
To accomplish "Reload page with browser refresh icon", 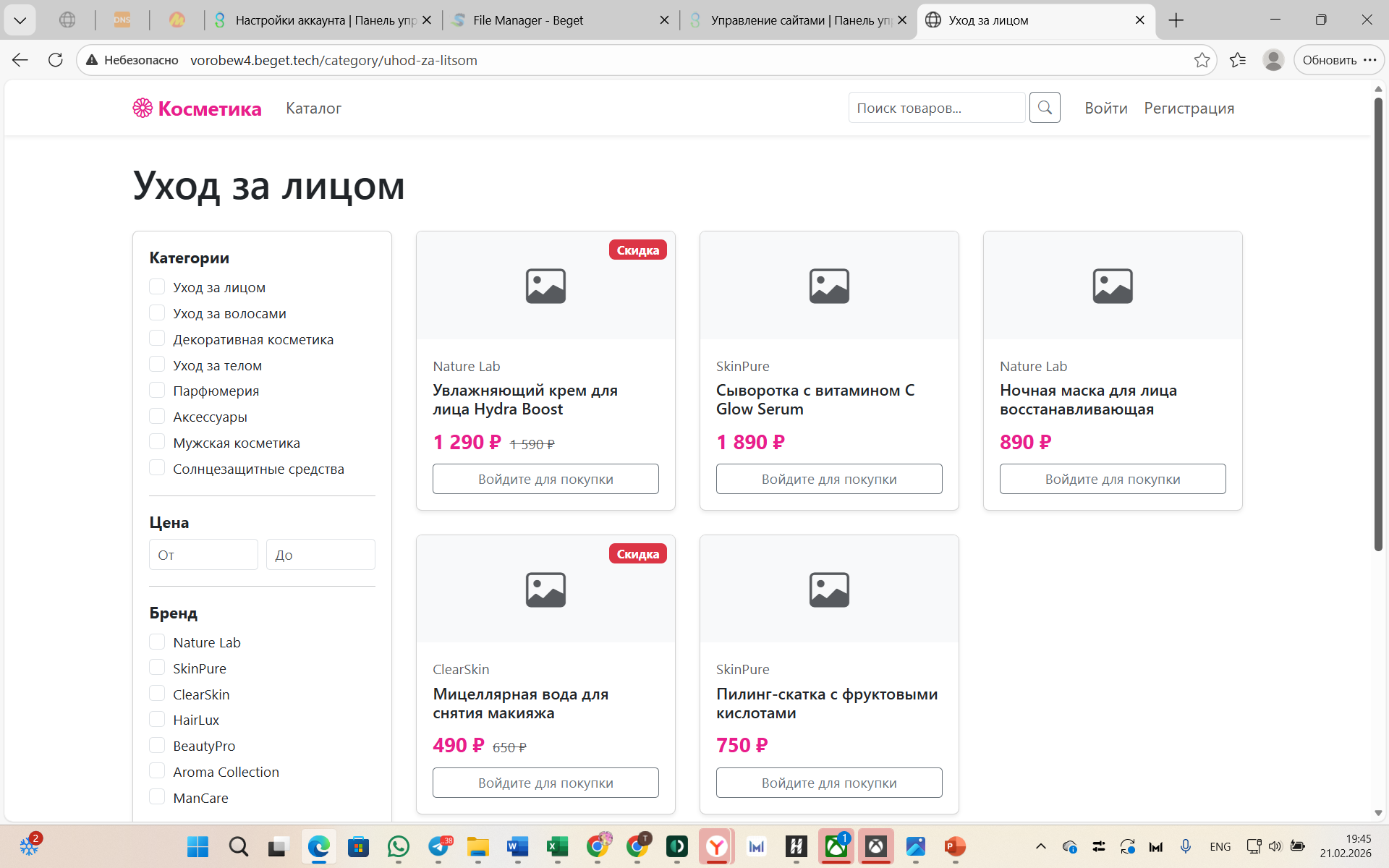I will click(x=56, y=60).
